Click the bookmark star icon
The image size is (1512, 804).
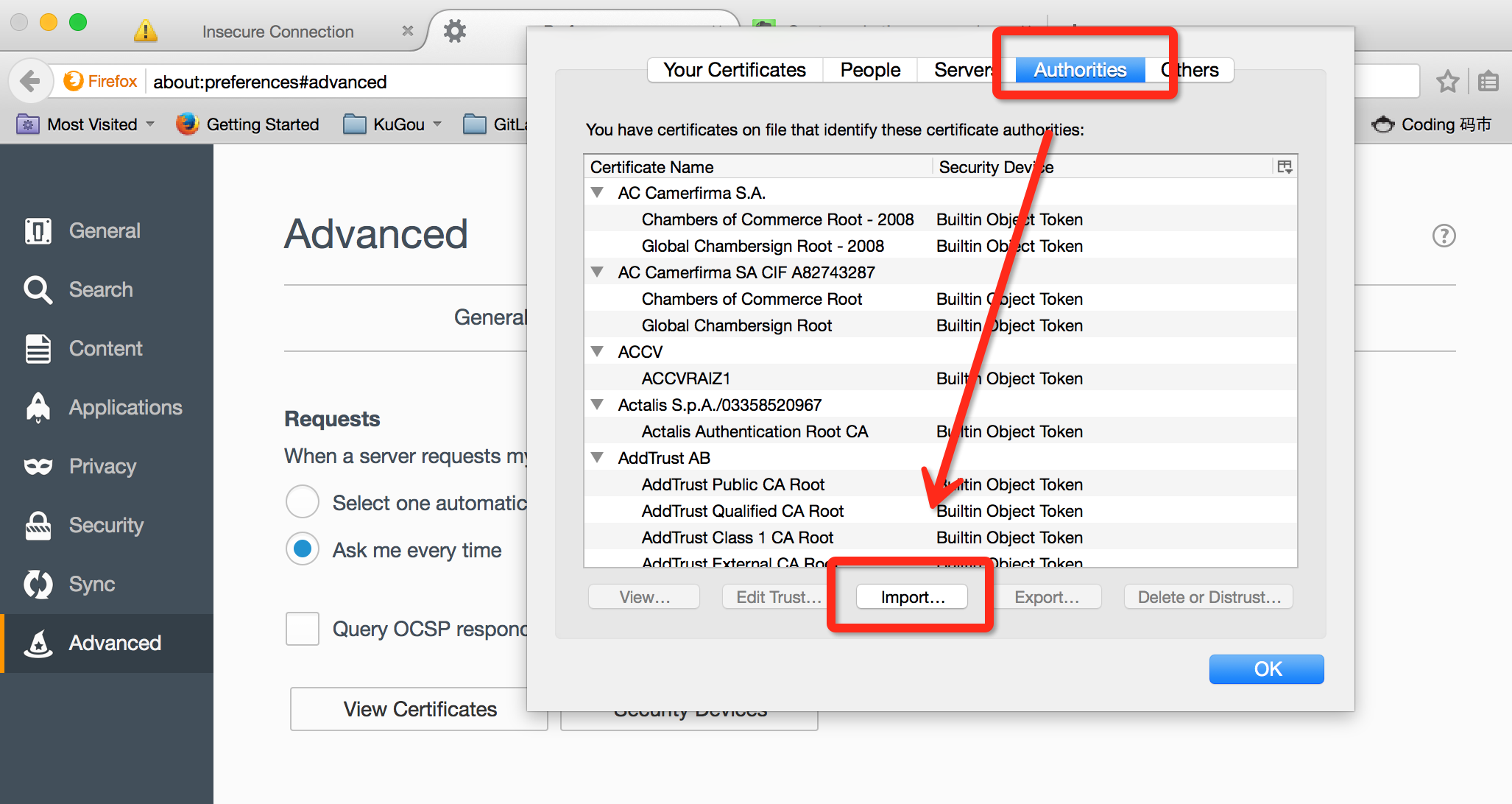click(1447, 81)
